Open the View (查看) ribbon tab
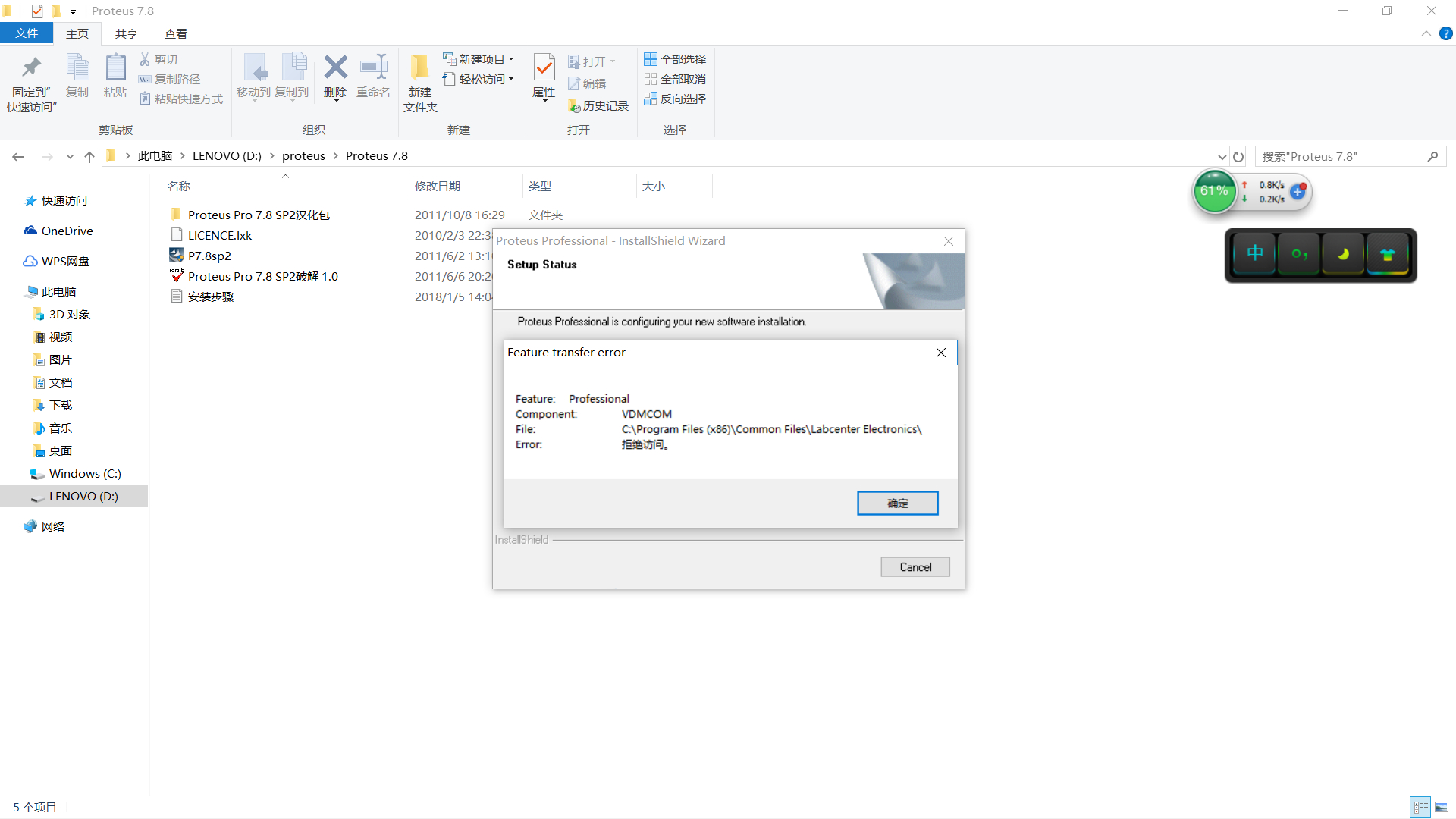The width and height of the screenshot is (1456, 819). [175, 33]
